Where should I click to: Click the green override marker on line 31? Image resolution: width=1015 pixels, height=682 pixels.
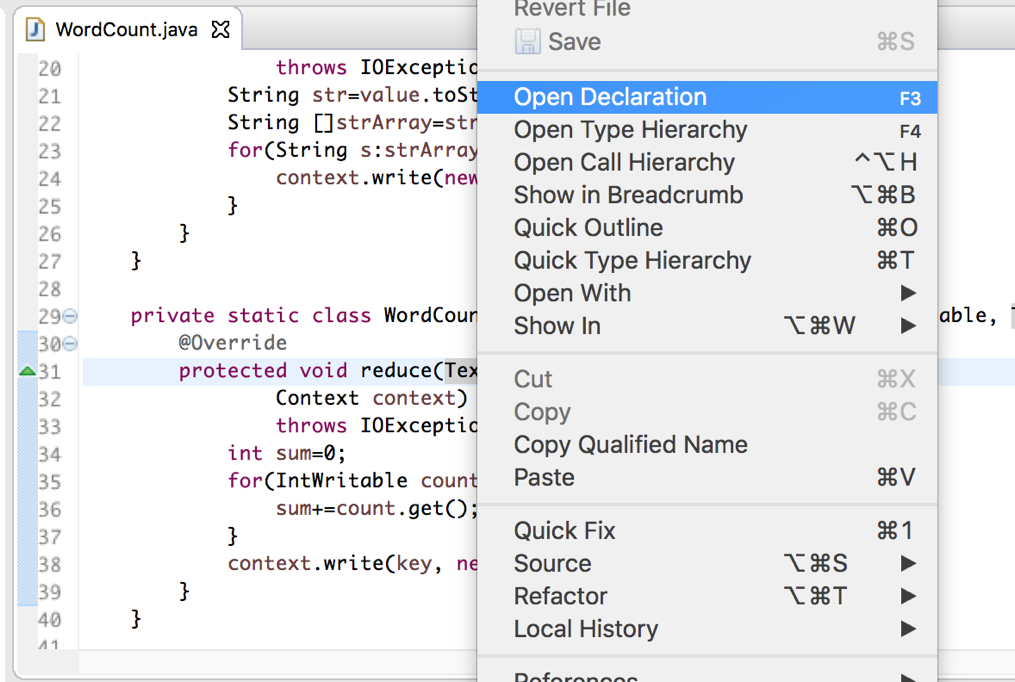(27, 371)
